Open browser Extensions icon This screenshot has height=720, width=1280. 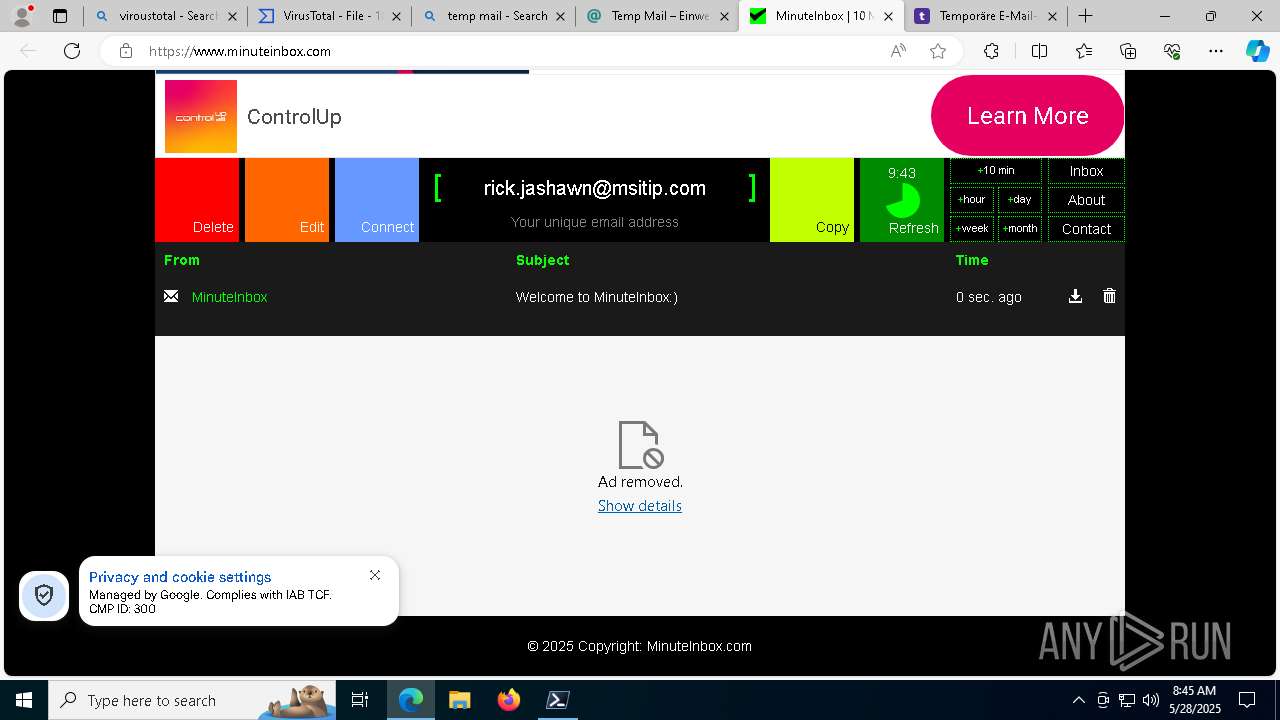click(991, 51)
